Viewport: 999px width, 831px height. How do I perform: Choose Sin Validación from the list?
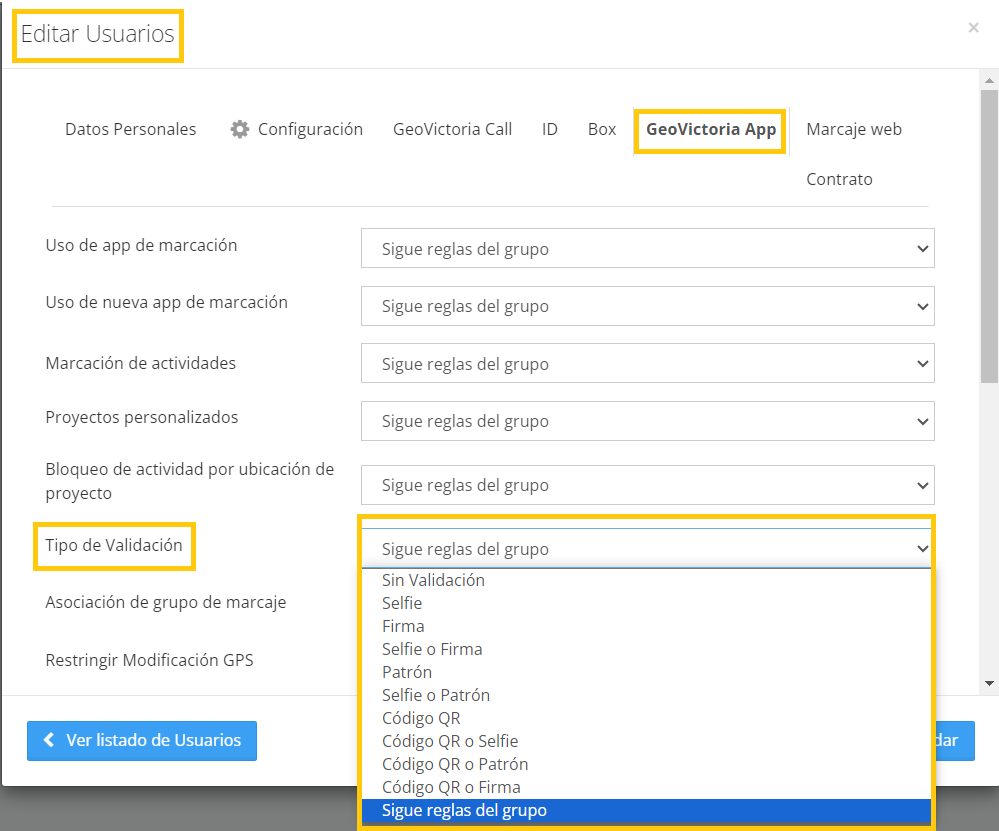tap(433, 580)
